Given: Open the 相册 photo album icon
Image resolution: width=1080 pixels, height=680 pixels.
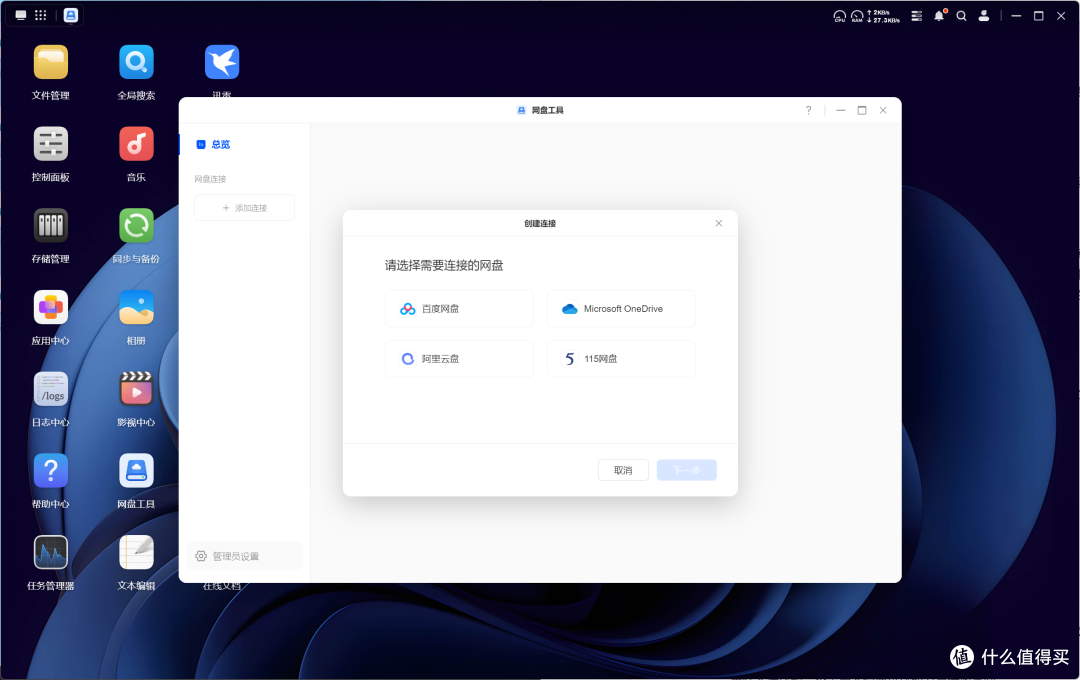Looking at the screenshot, I should coord(136,307).
